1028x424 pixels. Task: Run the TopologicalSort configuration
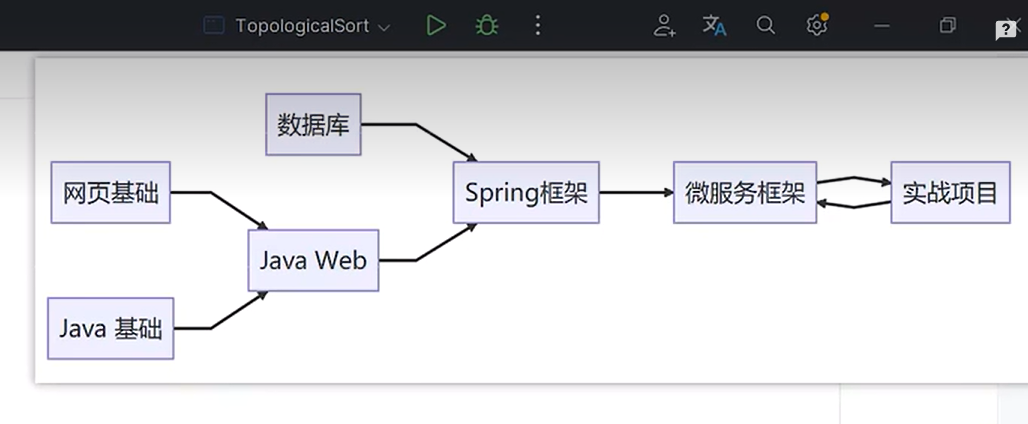pos(436,26)
